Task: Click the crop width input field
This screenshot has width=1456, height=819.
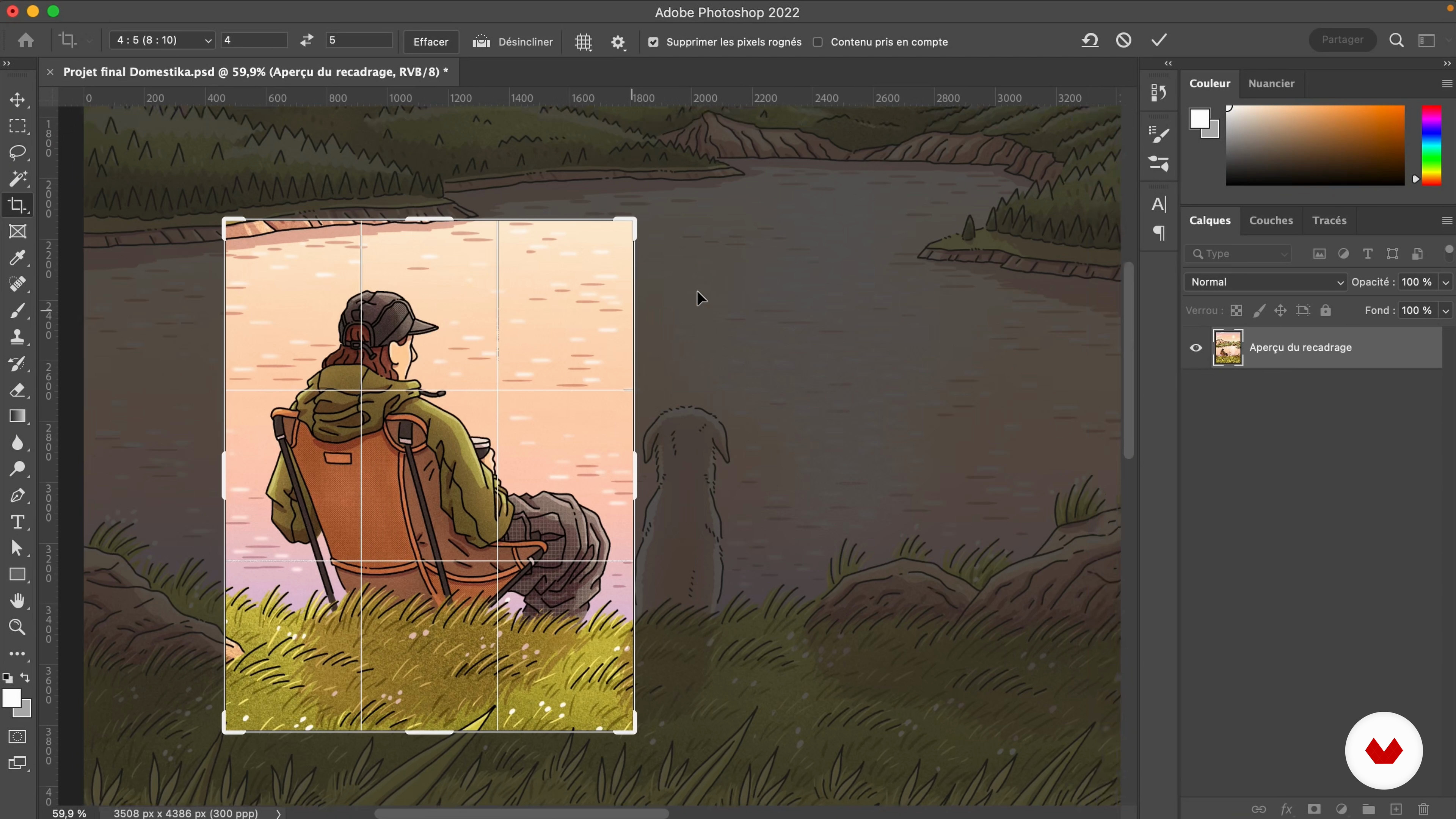Action: tap(254, 40)
